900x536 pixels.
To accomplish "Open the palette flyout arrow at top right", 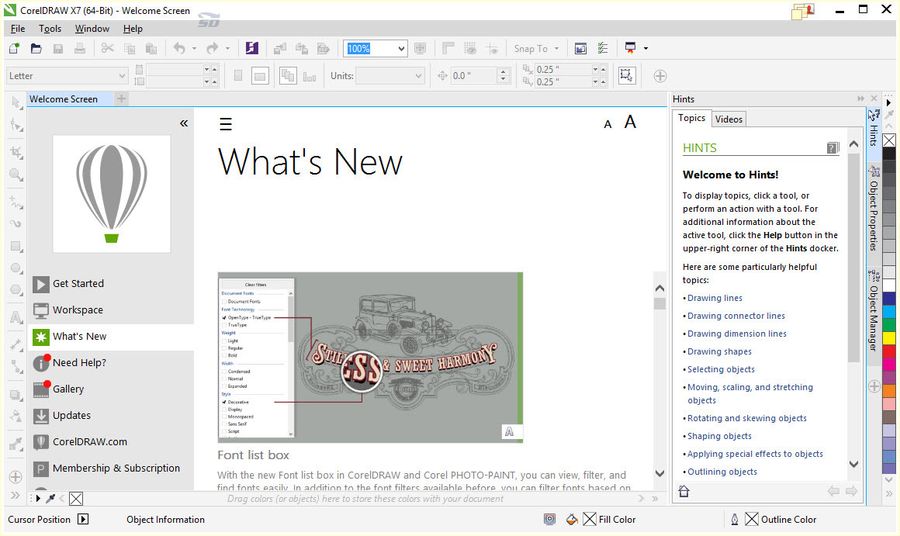I will (889, 103).
